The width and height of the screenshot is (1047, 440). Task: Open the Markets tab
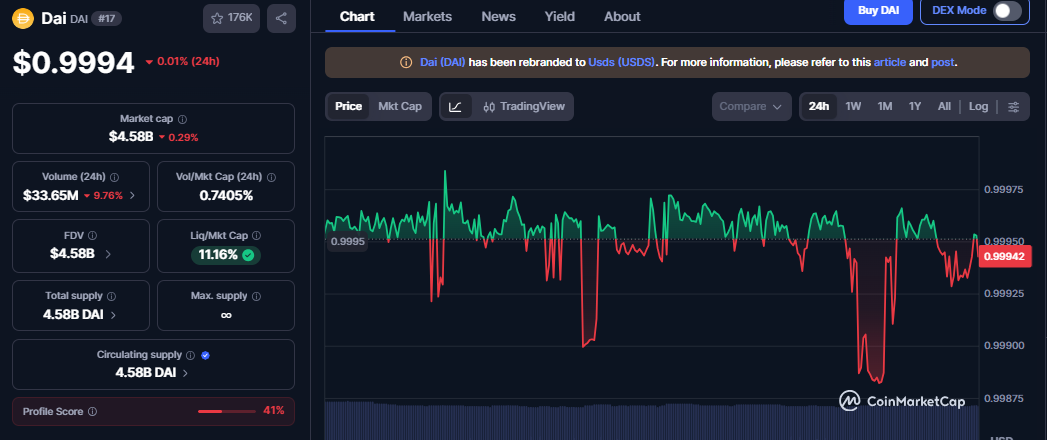coord(427,17)
